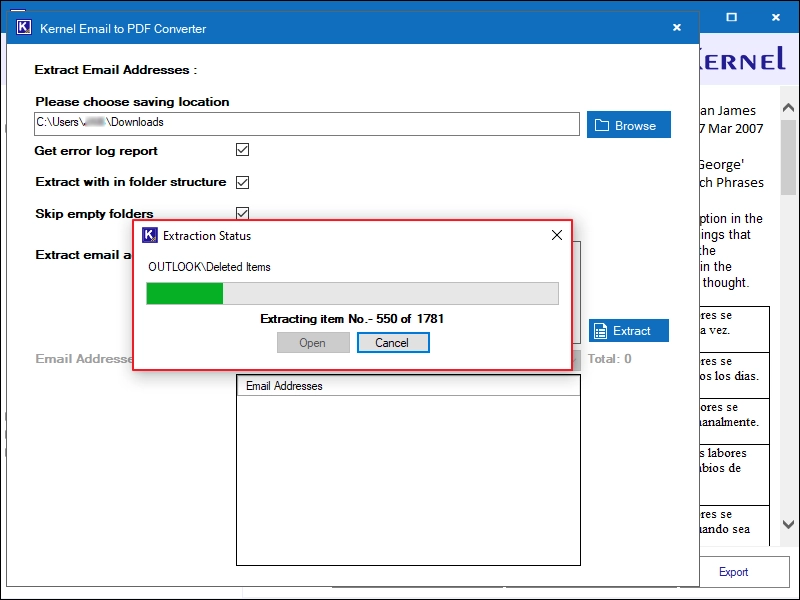The height and width of the screenshot is (600, 800).
Task: Close the background main window
Action: pyautogui.click(x=776, y=17)
